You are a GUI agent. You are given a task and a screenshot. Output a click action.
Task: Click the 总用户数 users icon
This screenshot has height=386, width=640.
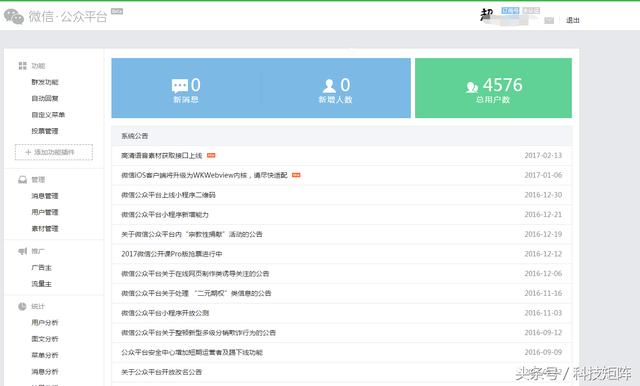tap(472, 87)
